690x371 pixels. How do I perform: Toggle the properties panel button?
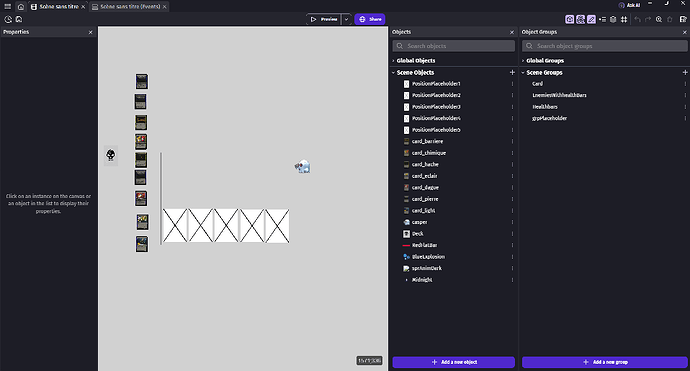point(591,19)
